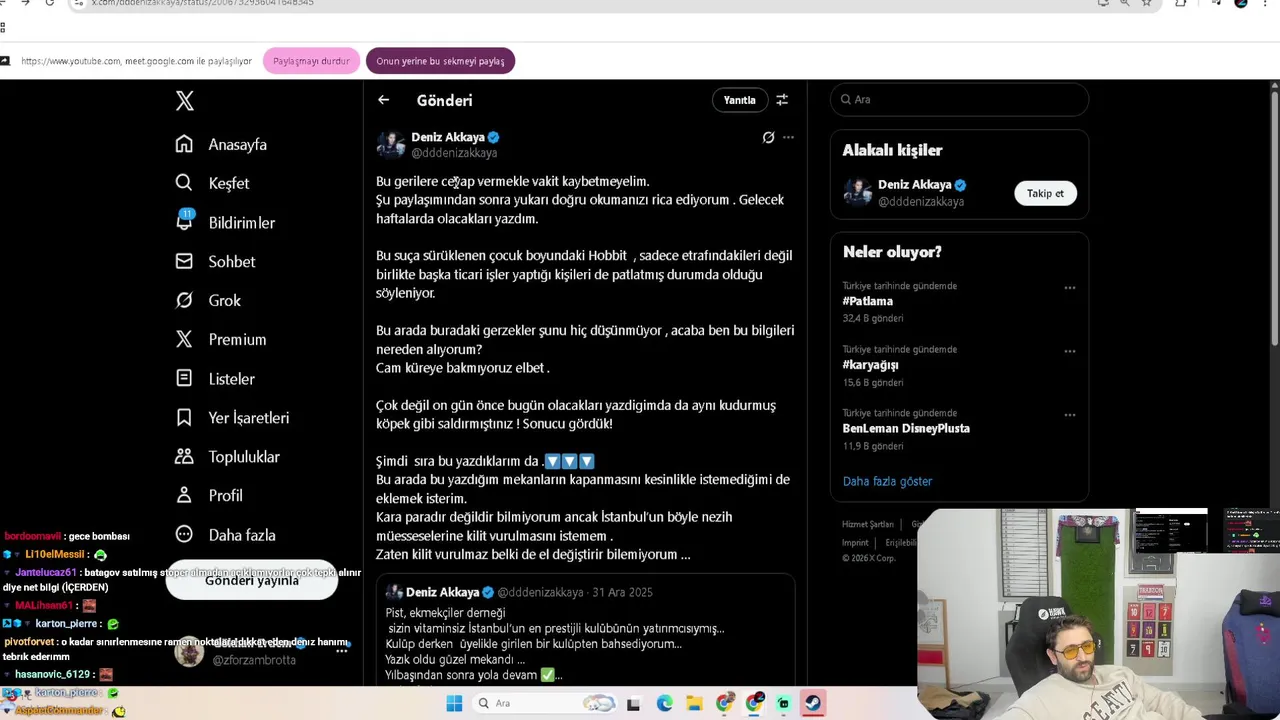Screen dimensions: 1280x720
Task: Open the Topluluklar menu label
Action: pos(244,456)
